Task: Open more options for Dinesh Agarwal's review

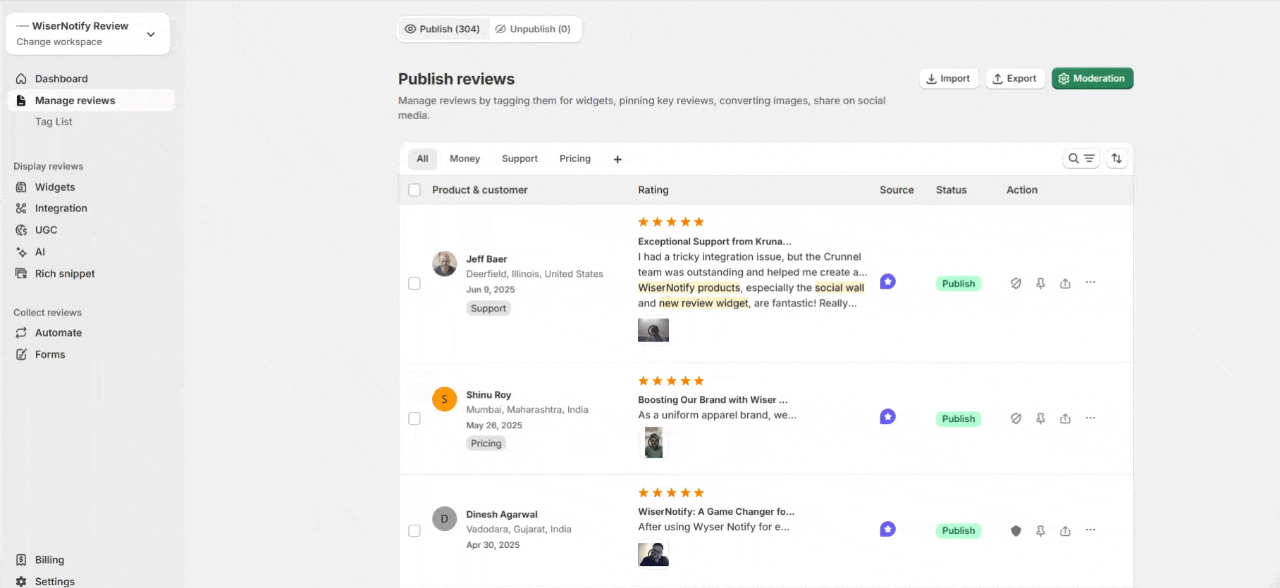Action: tap(1090, 530)
